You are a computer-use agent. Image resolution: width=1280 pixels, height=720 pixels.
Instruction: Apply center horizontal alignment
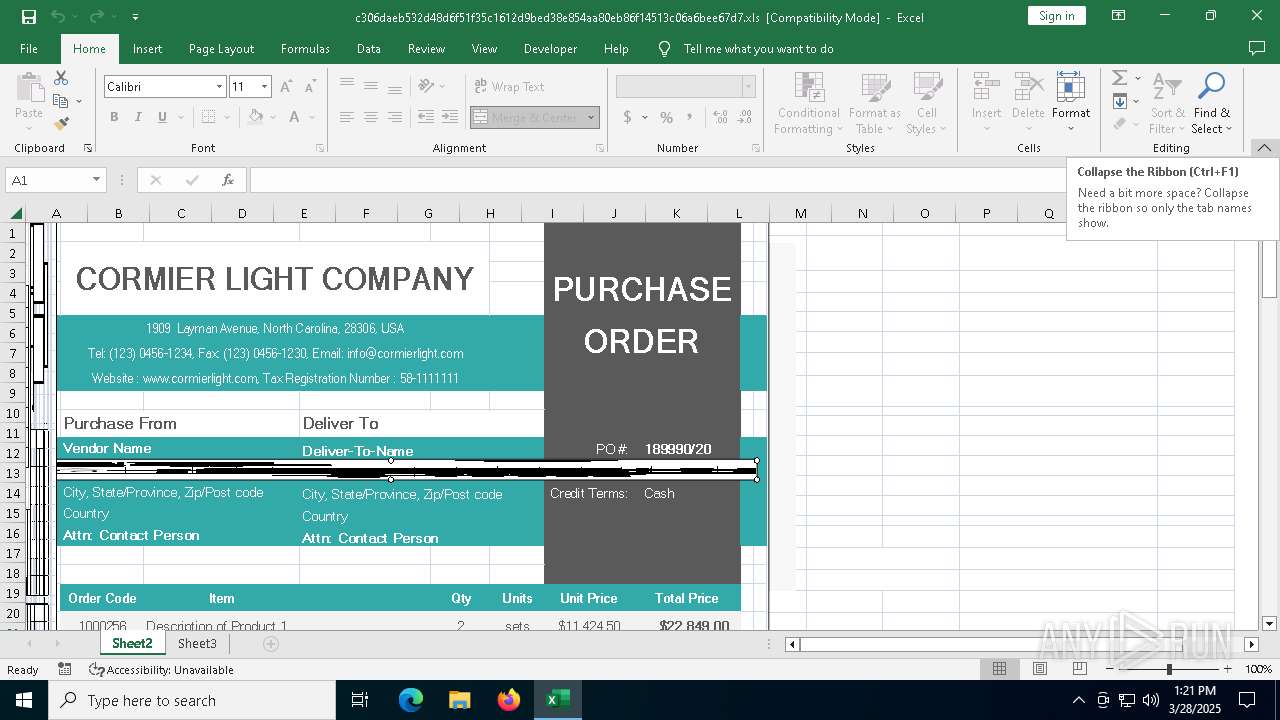click(x=370, y=117)
